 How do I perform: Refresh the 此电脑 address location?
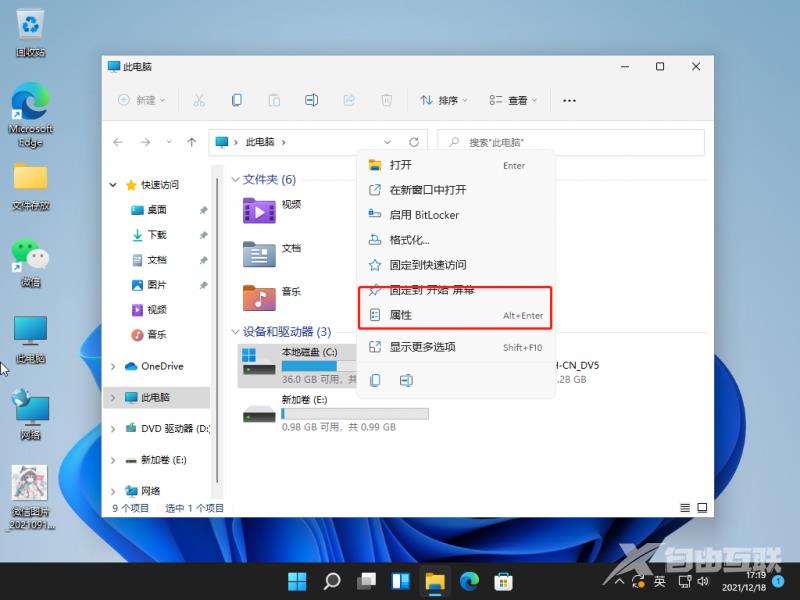pyautogui.click(x=414, y=142)
